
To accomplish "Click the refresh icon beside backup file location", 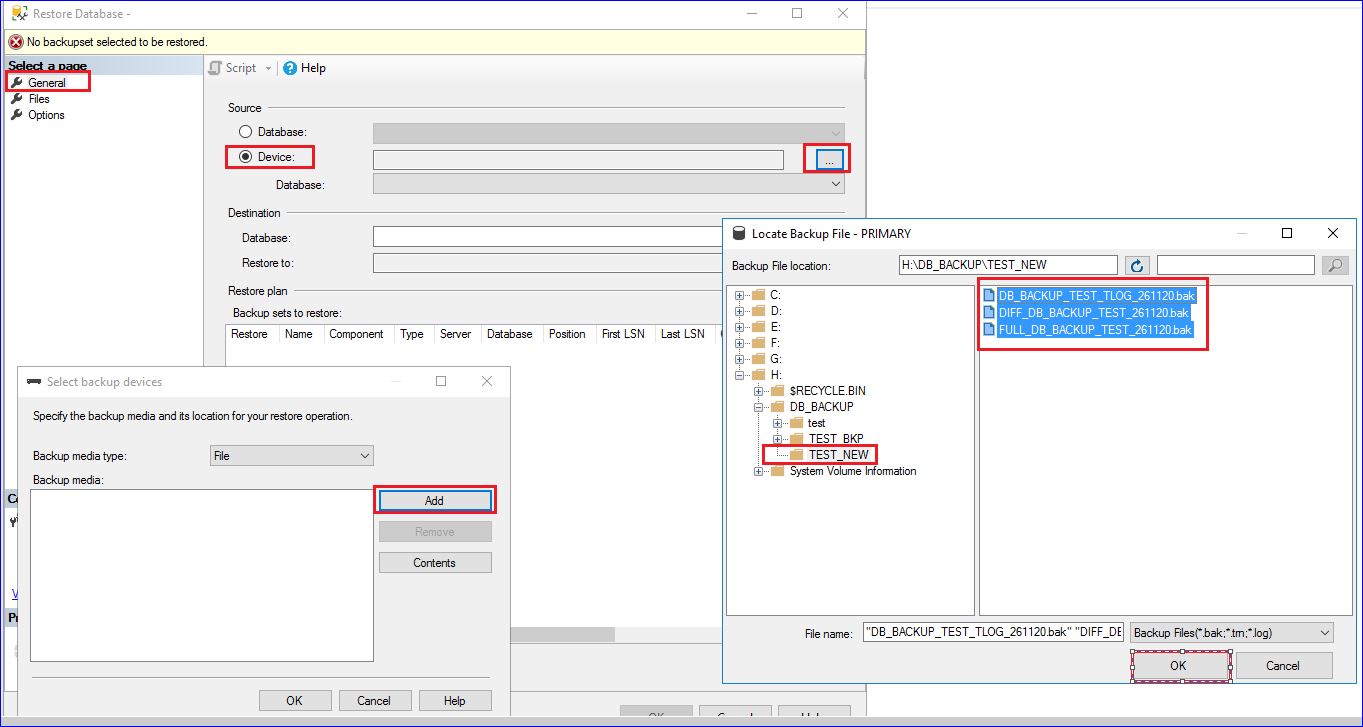I will [x=1137, y=265].
